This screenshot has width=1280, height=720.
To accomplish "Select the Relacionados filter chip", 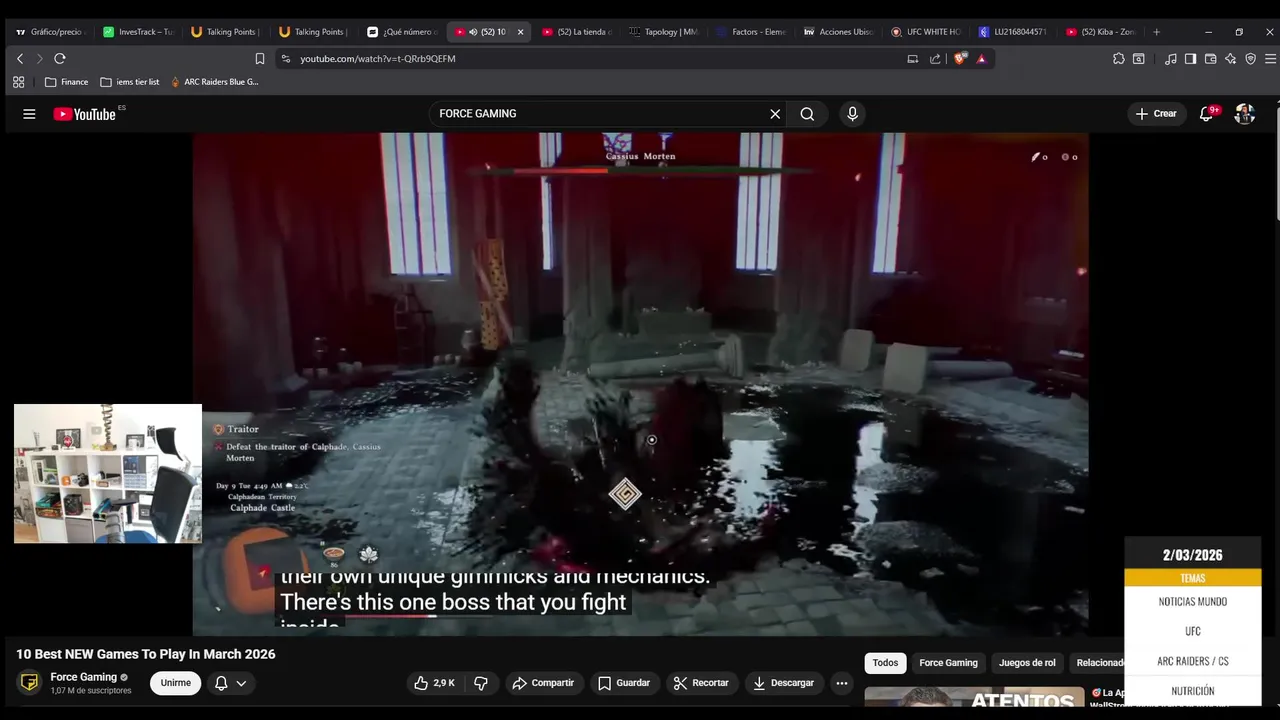I will coord(1098,663).
